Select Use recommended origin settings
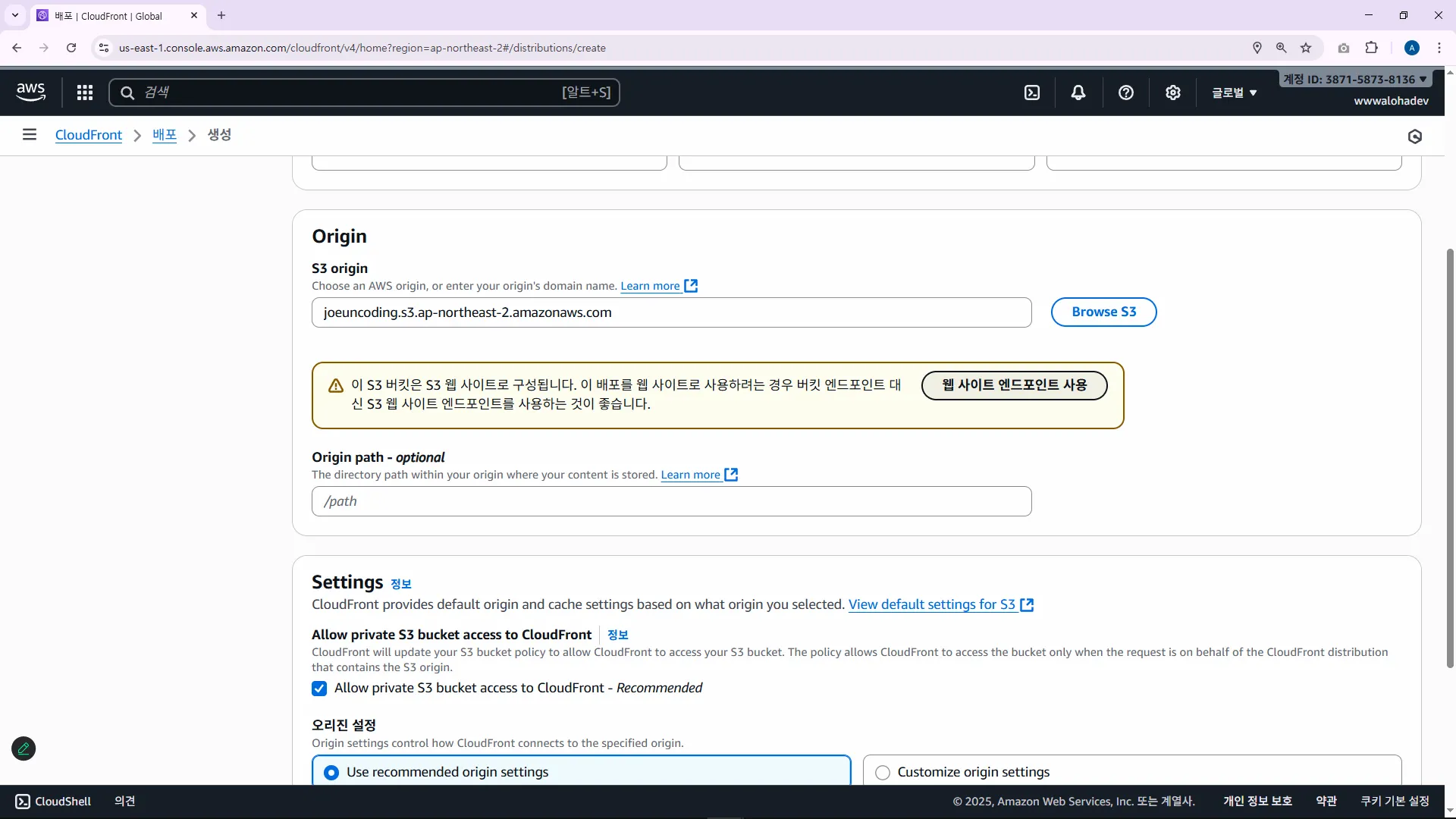 (331, 772)
